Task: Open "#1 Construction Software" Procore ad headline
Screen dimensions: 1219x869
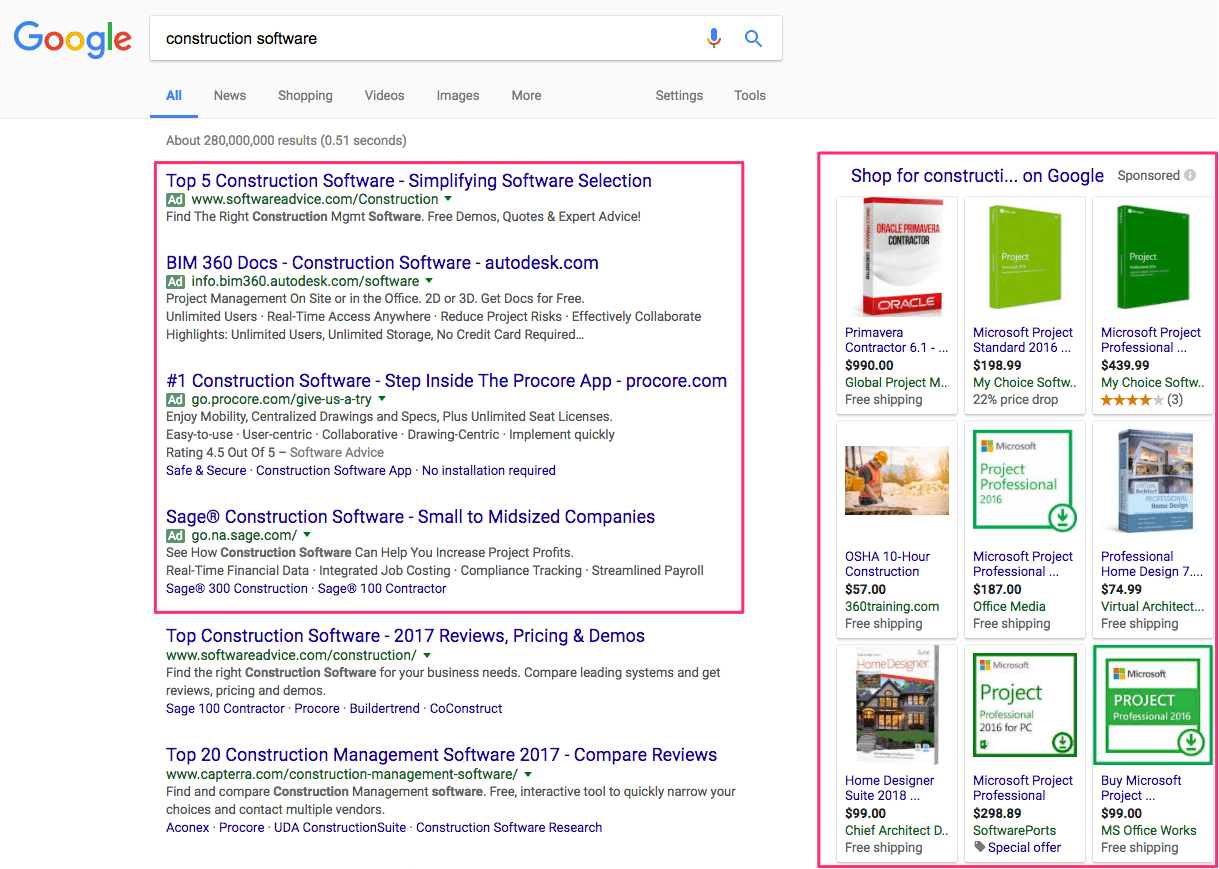Action: click(x=446, y=381)
